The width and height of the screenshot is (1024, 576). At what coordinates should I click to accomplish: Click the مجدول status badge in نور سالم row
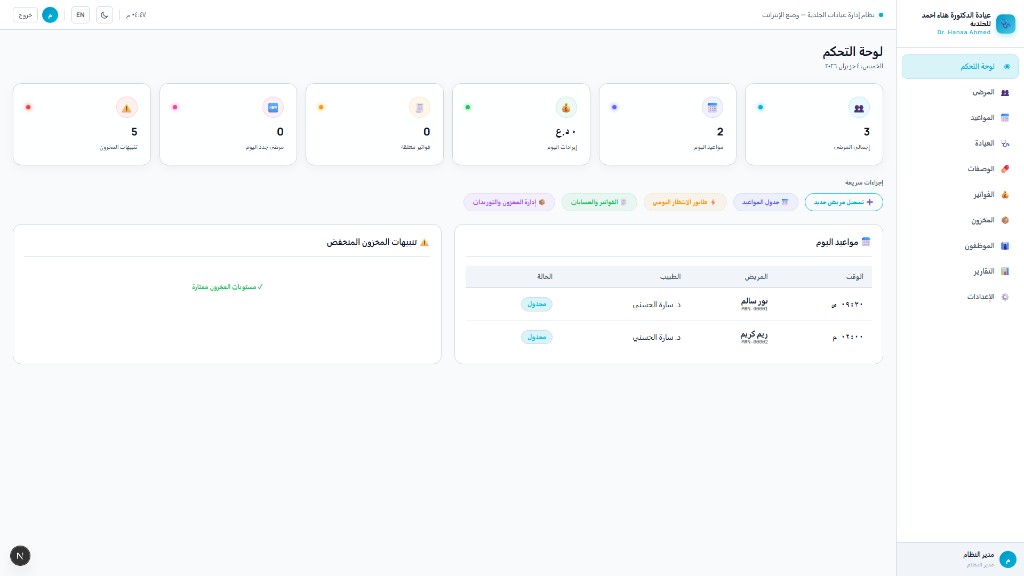tap(537, 304)
